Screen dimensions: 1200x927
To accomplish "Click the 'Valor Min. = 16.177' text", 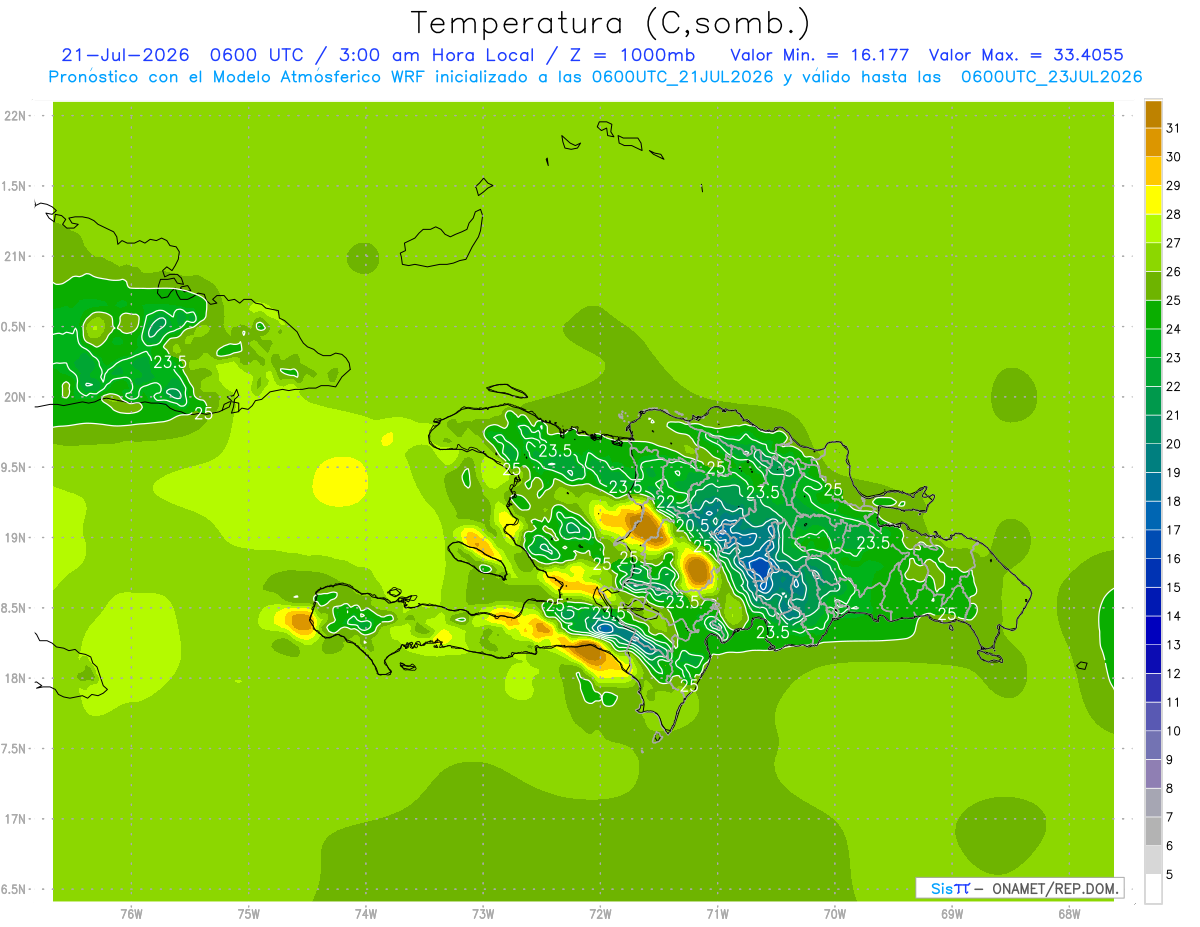I will (820, 54).
